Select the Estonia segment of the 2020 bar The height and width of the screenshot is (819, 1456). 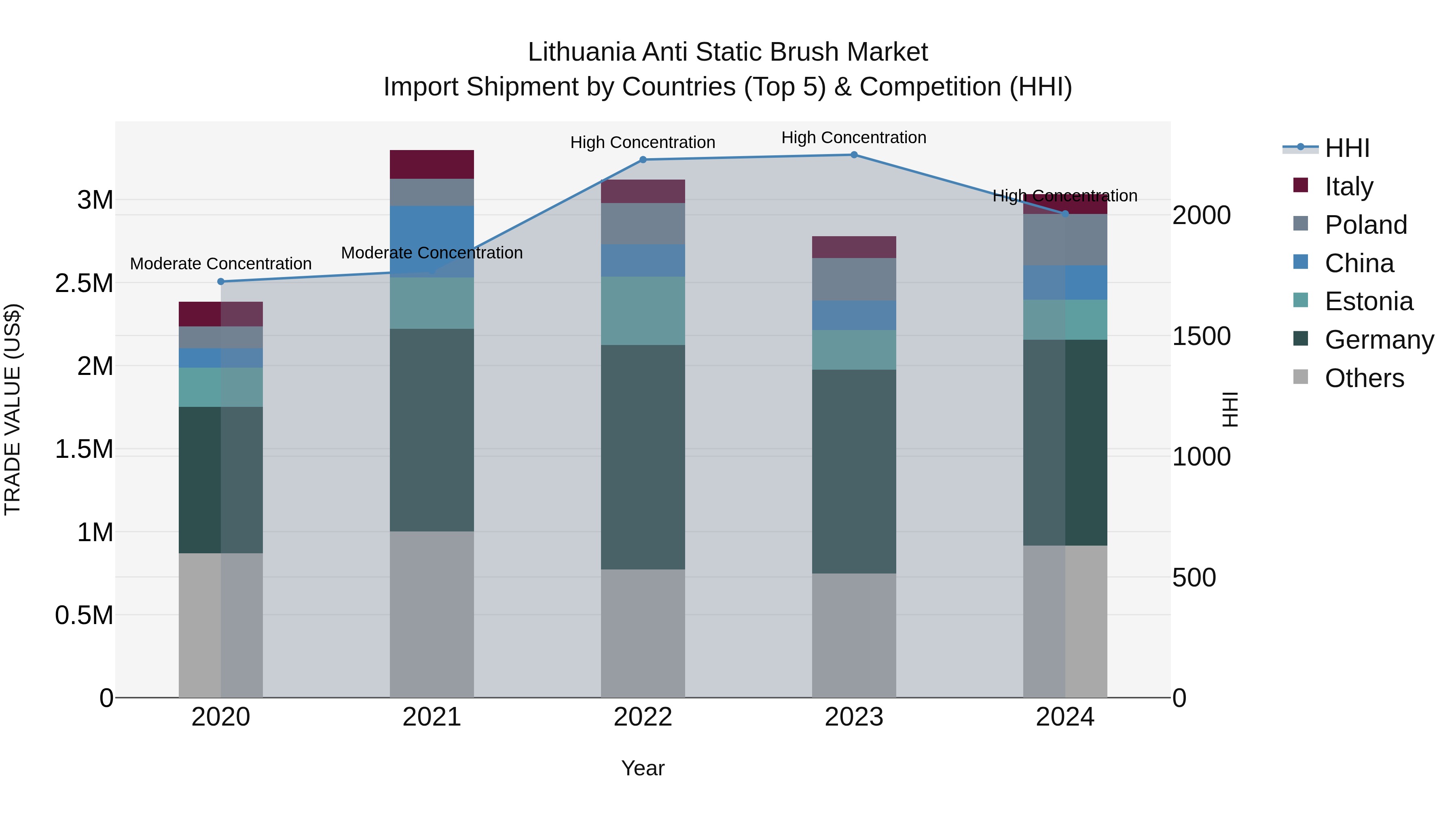221,387
